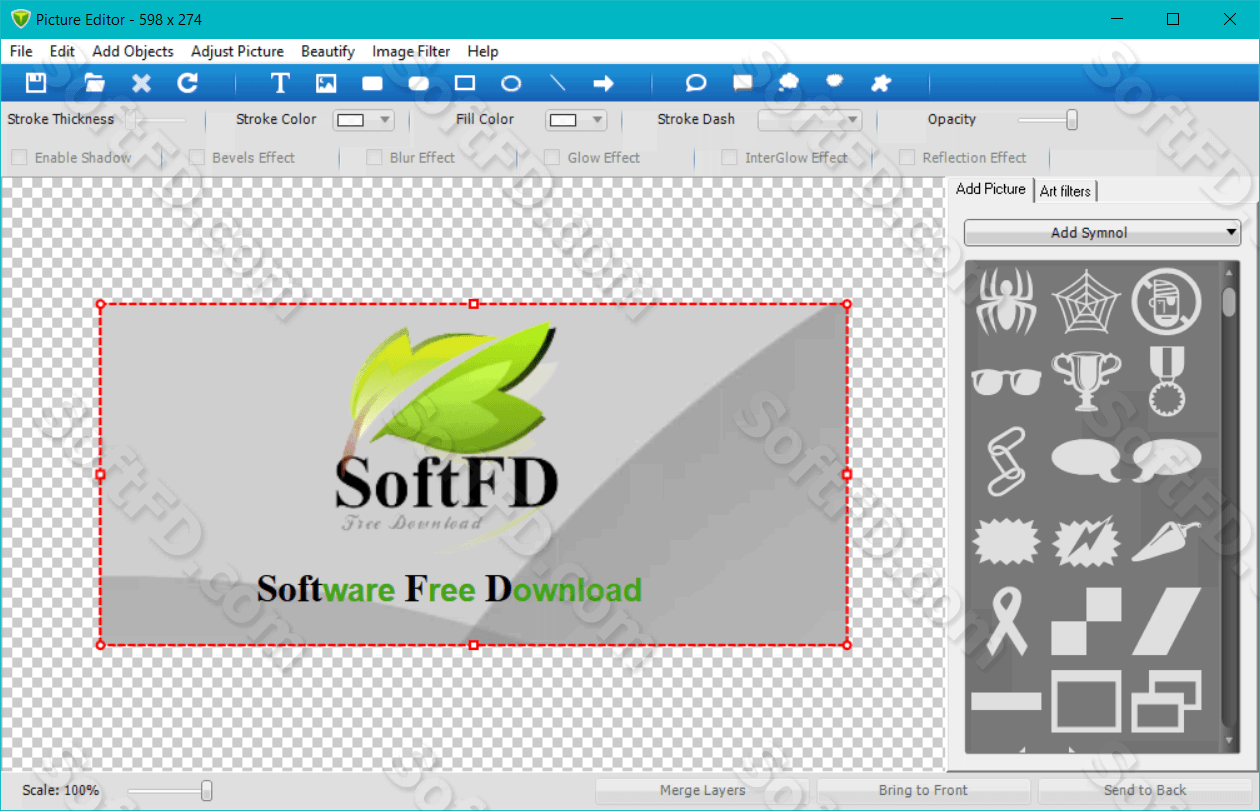1260x811 pixels.
Task: Select the outlined rectangle tool
Action: click(x=465, y=83)
